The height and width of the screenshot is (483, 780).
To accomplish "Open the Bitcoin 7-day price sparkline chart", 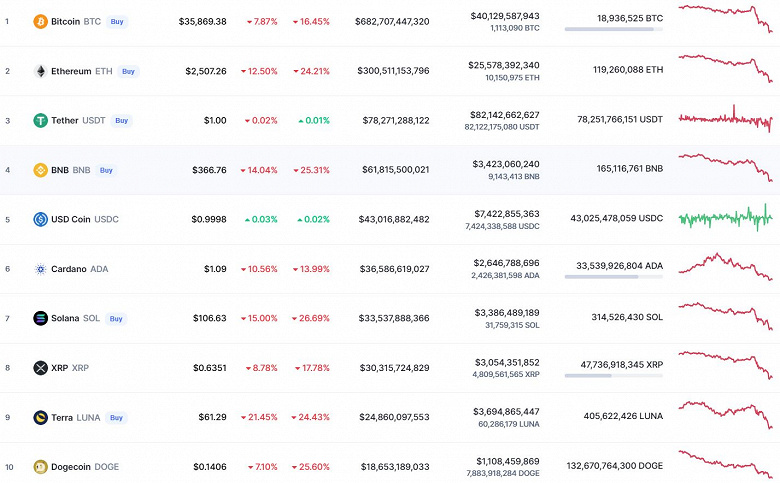I will (725, 20).
